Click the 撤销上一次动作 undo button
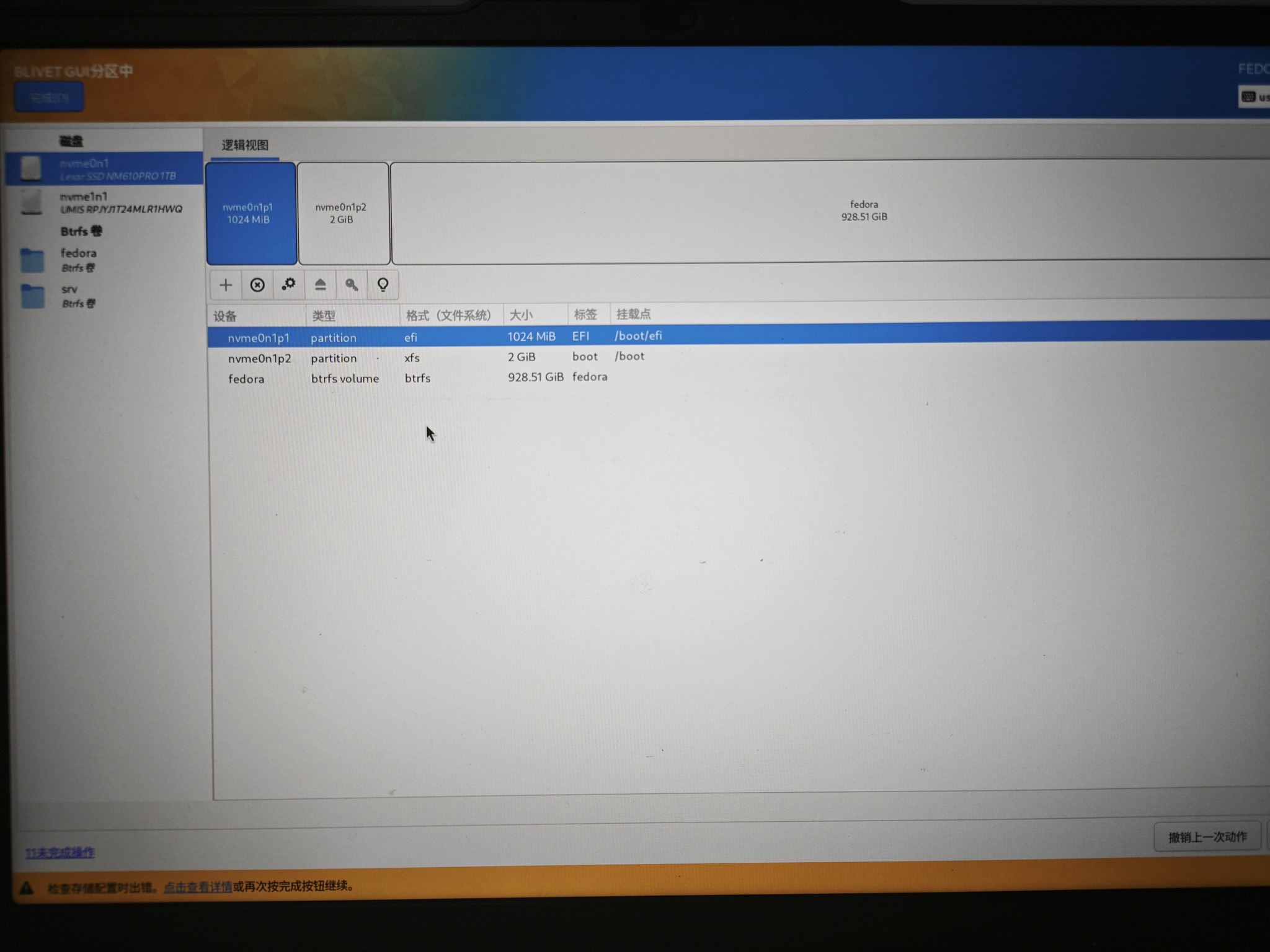1270x952 pixels. tap(1207, 837)
